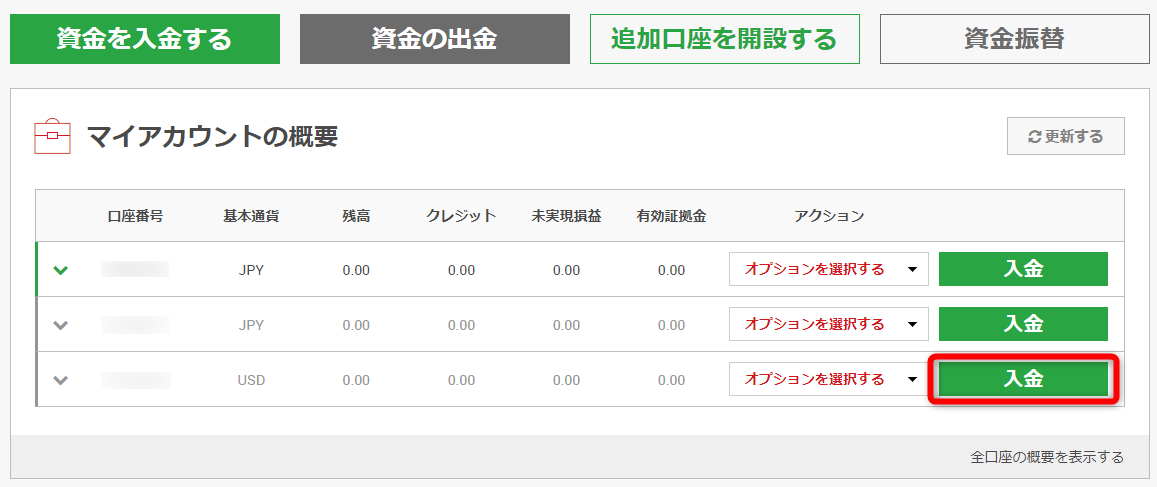
Task: Expand the USD account row chevron
Action: (x=61, y=380)
